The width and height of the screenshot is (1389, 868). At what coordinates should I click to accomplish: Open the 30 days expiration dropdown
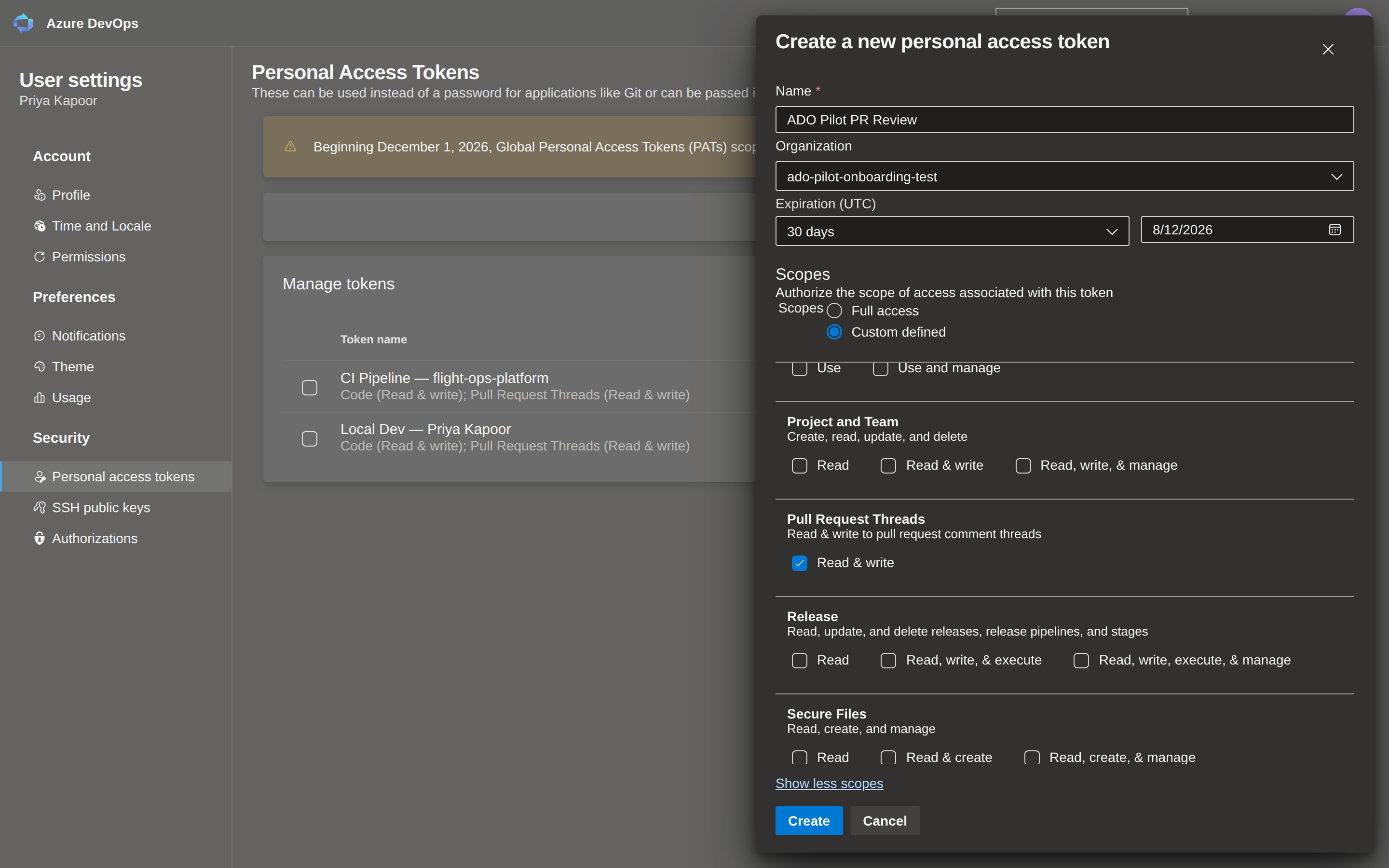tap(952, 231)
